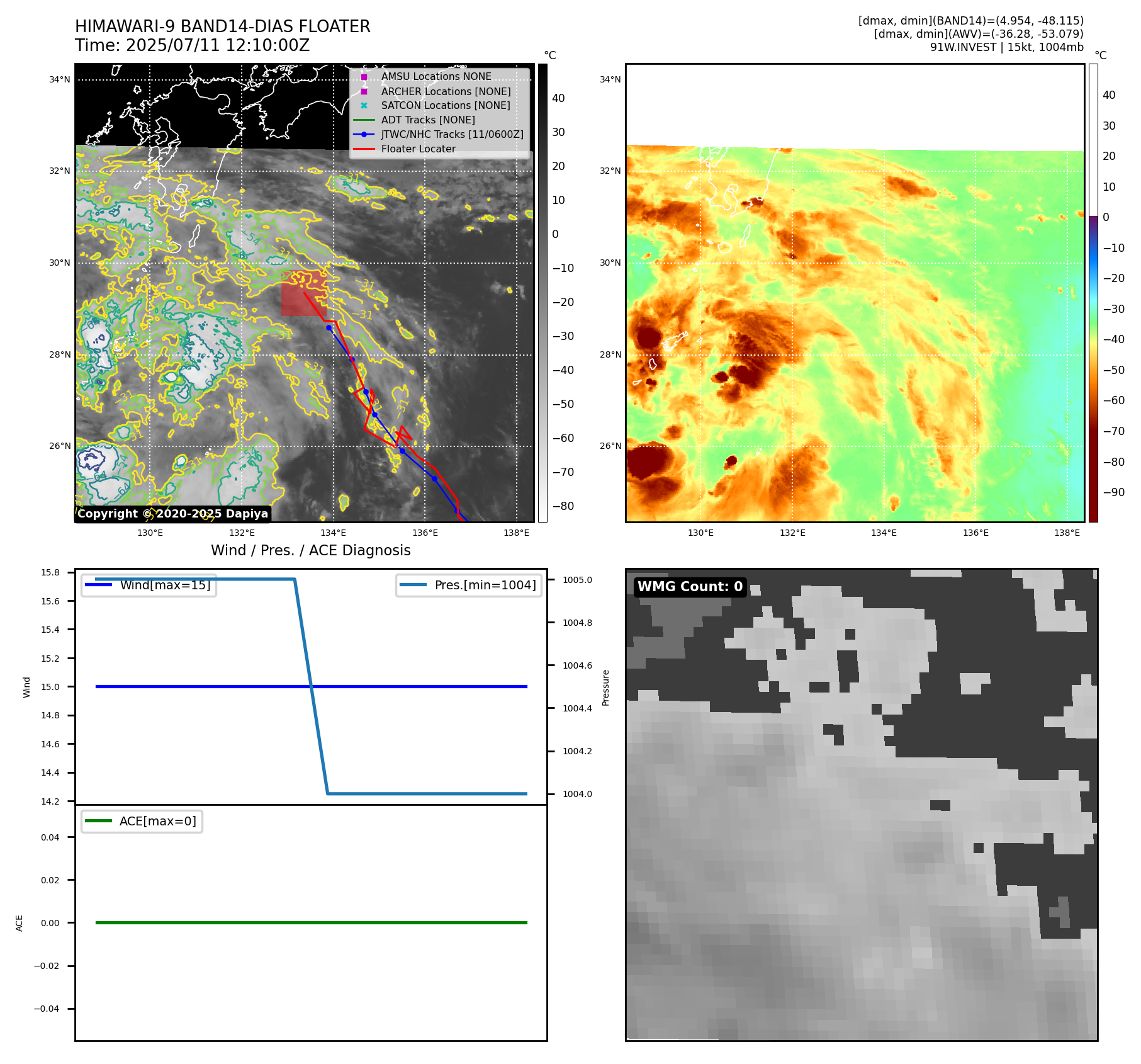Click the '−90' tick on rainbow colorbar
1141x1064 pixels.
click(x=1113, y=492)
